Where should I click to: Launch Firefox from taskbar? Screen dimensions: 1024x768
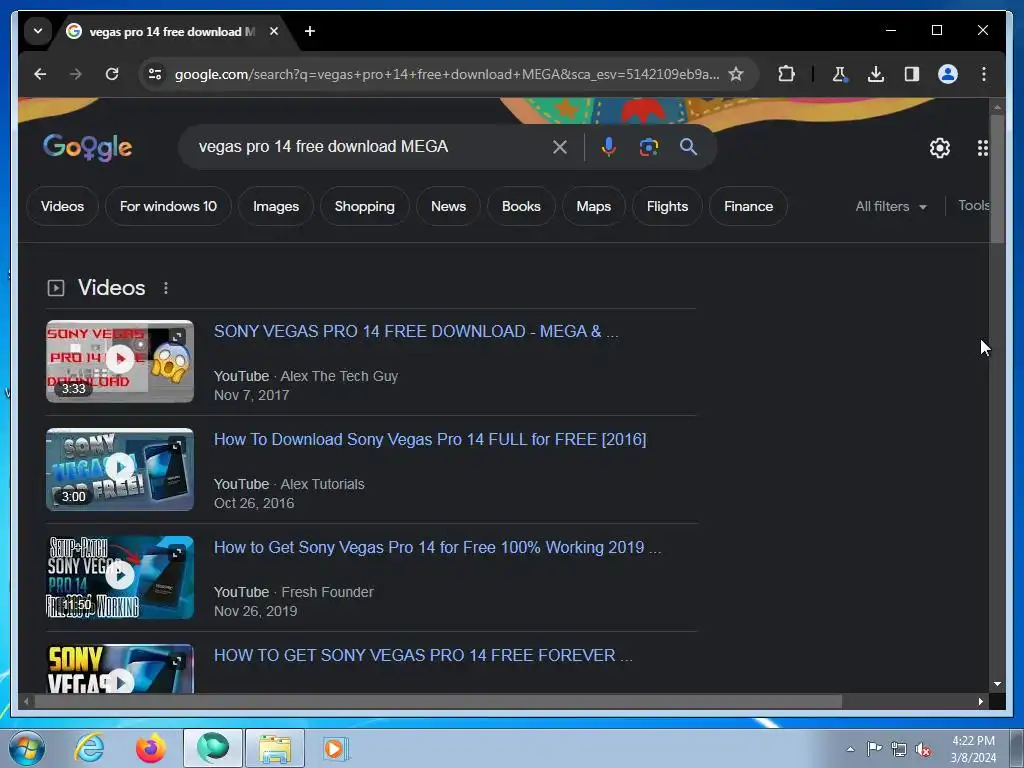tap(150, 748)
